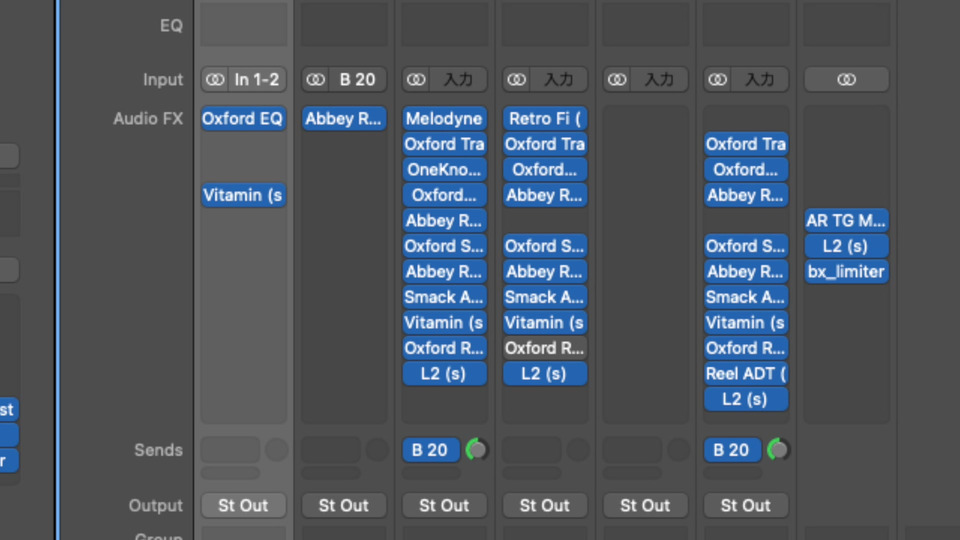Click stereo format icon on Retro Fi channel
This screenshot has height=540, width=960.
click(516, 80)
